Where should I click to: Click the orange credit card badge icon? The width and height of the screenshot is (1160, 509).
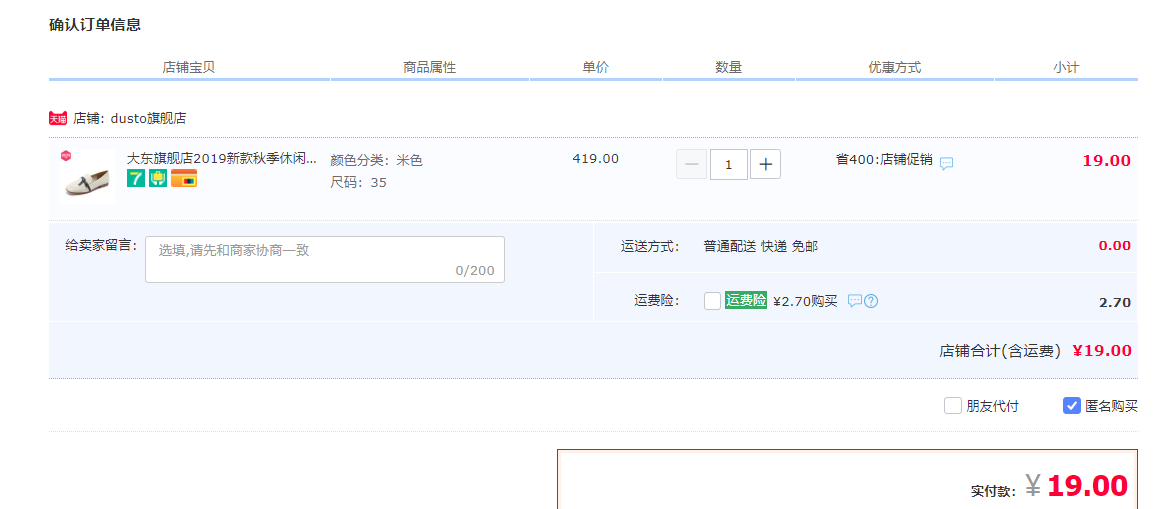click(183, 178)
